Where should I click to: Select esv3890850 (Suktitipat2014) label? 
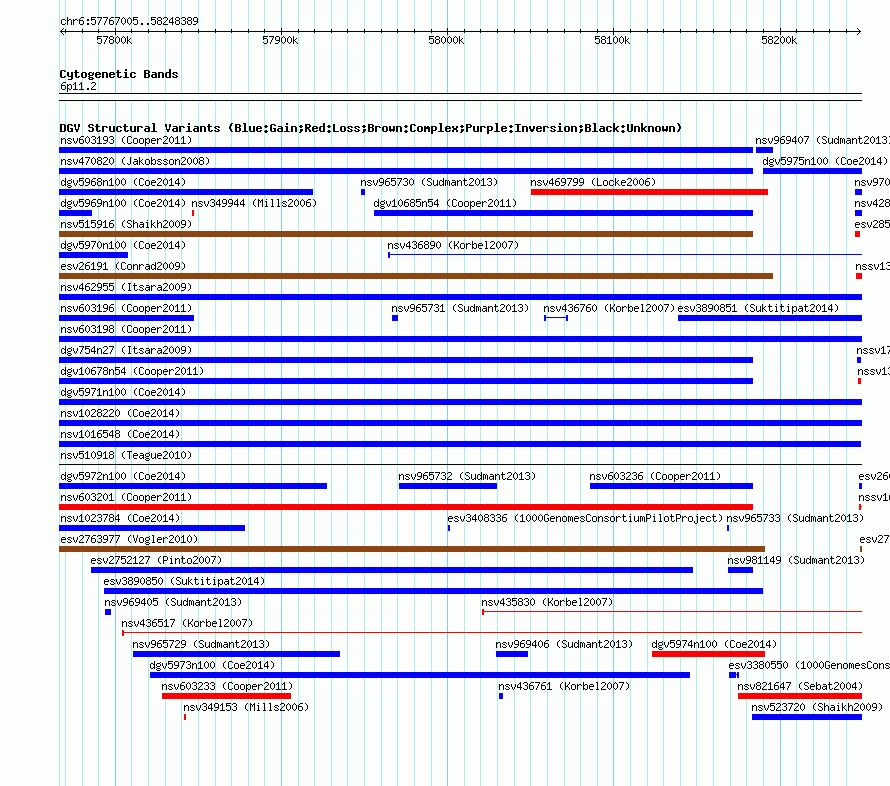click(184, 581)
